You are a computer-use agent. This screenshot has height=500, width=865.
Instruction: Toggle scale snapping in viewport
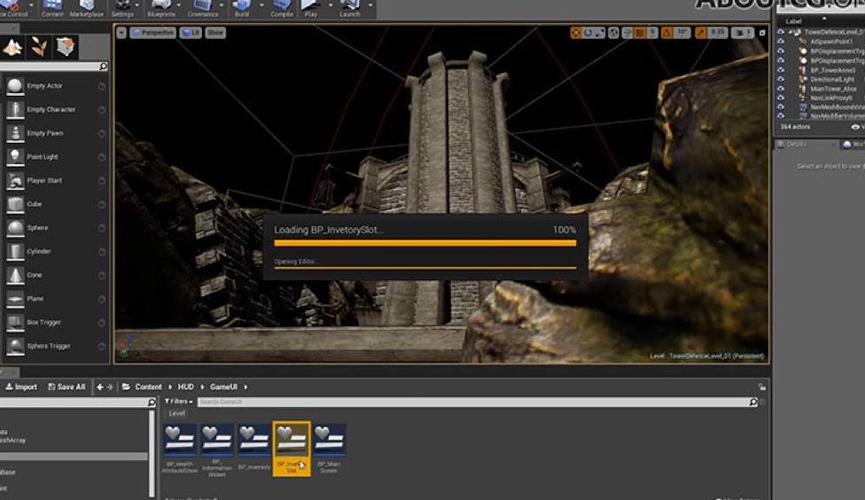(701, 33)
